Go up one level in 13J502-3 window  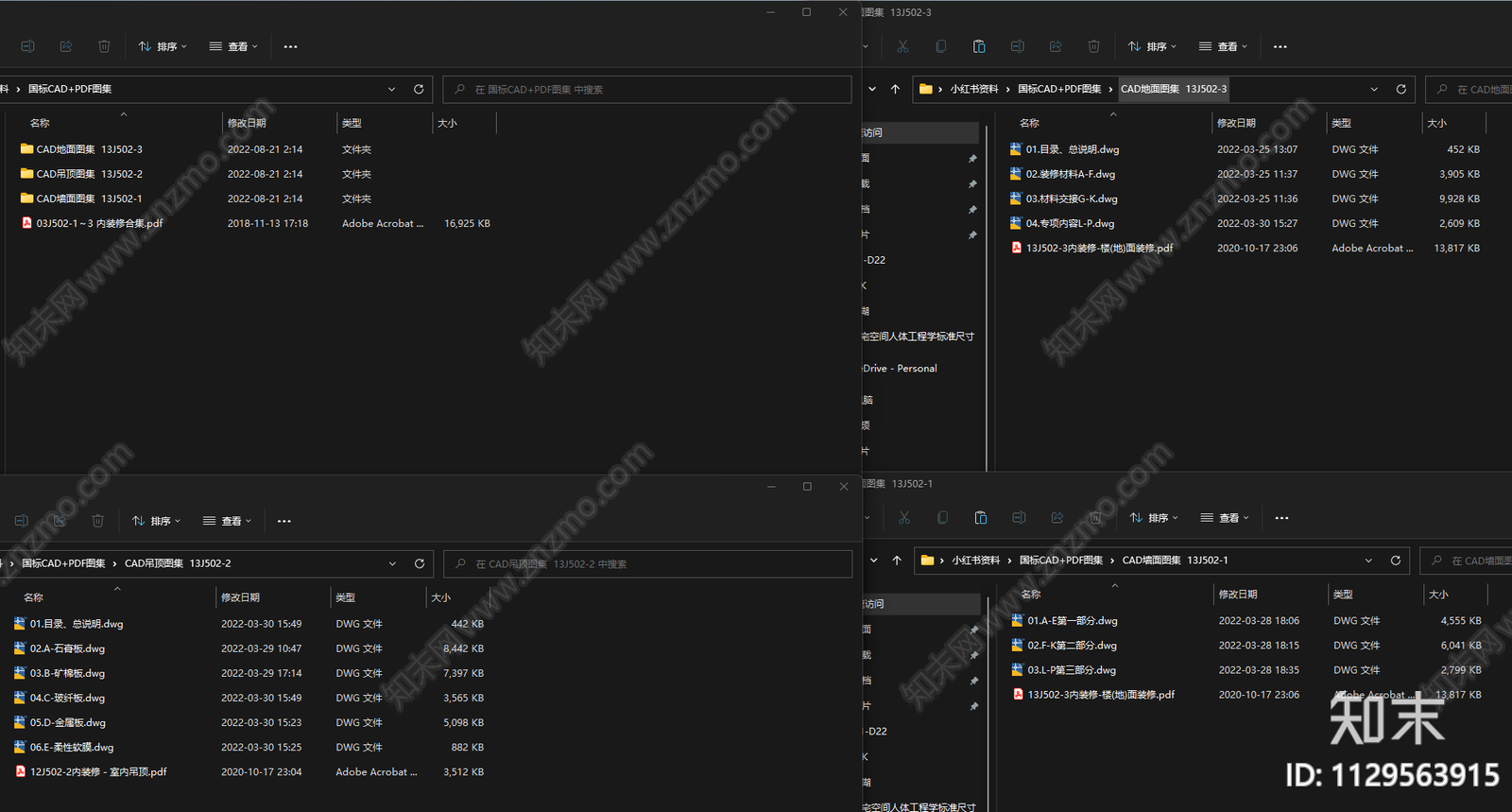click(895, 89)
